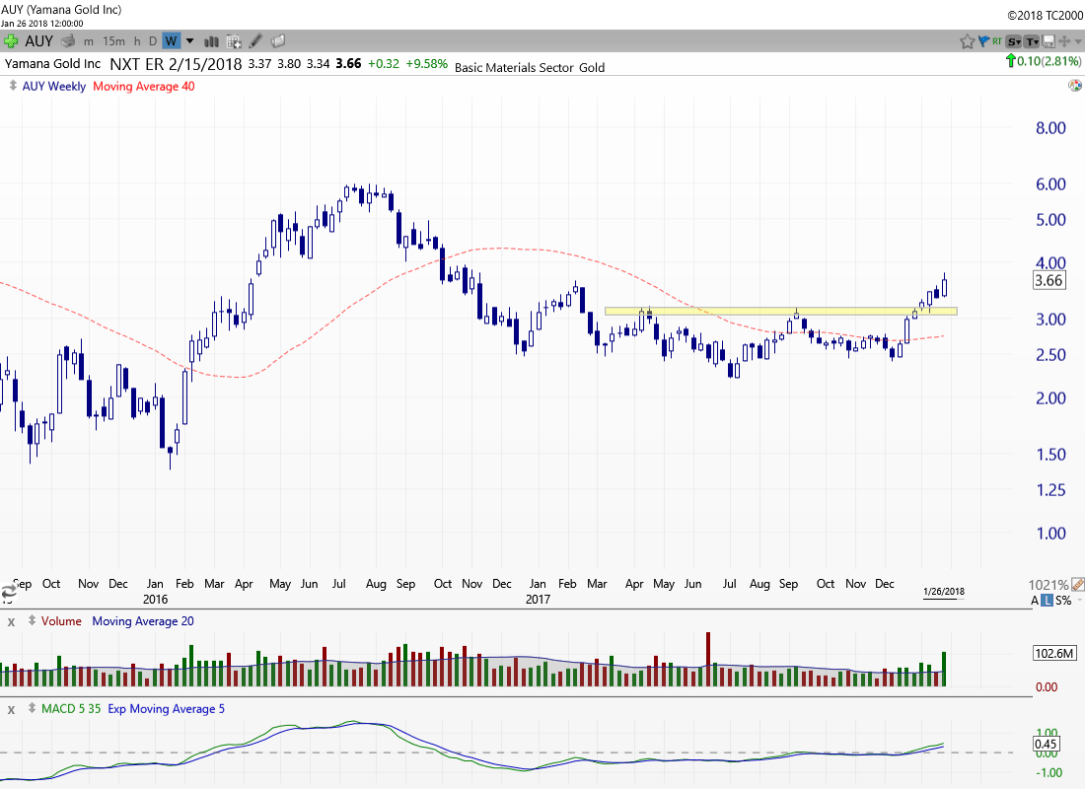1085x789 pixels.
Task: Toggle the Weekly (W) timeframe button
Action: click(x=171, y=41)
